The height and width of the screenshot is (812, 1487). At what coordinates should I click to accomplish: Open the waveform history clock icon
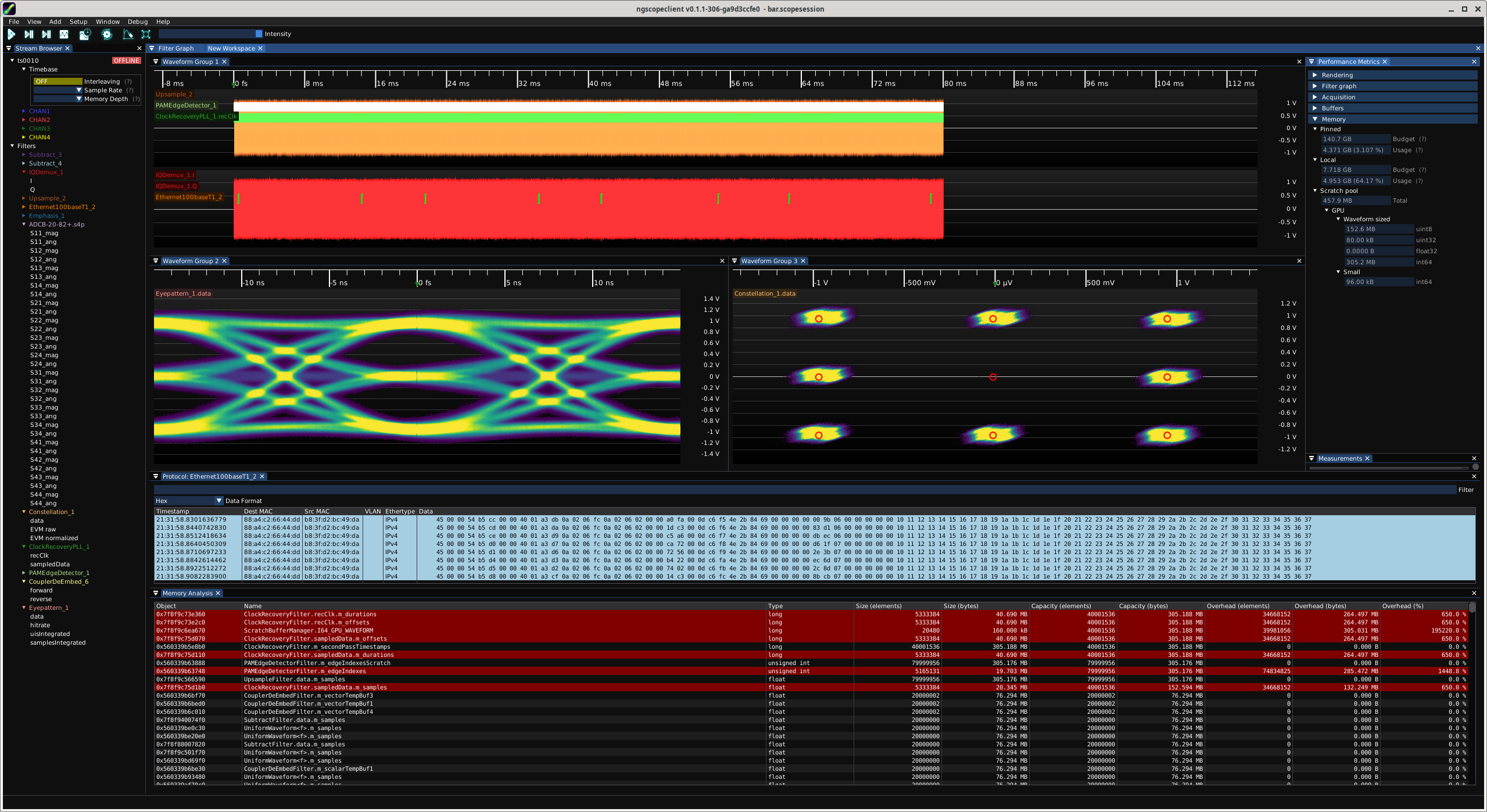pyautogui.click(x=85, y=34)
